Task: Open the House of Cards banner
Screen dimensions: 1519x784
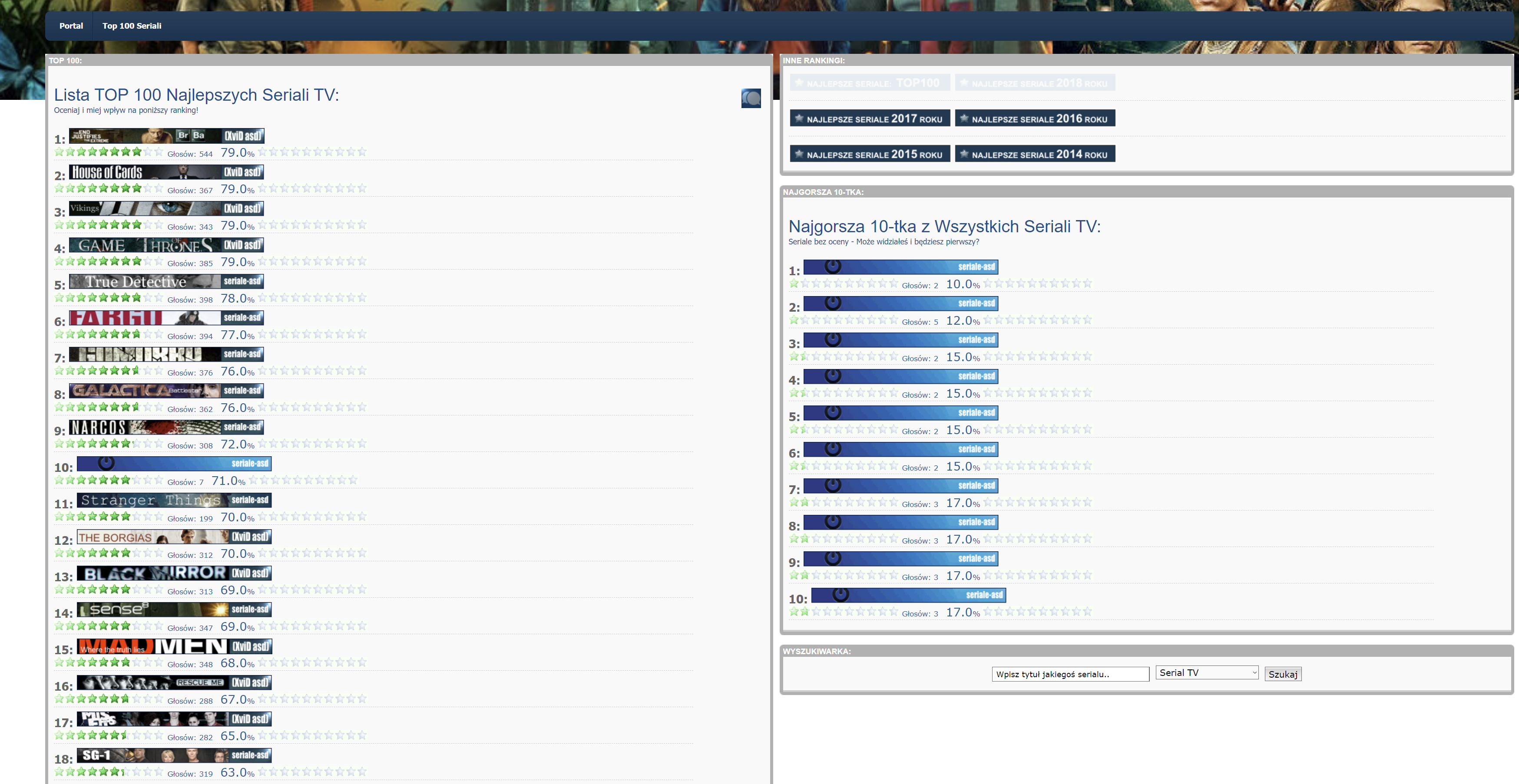Action: point(166,172)
